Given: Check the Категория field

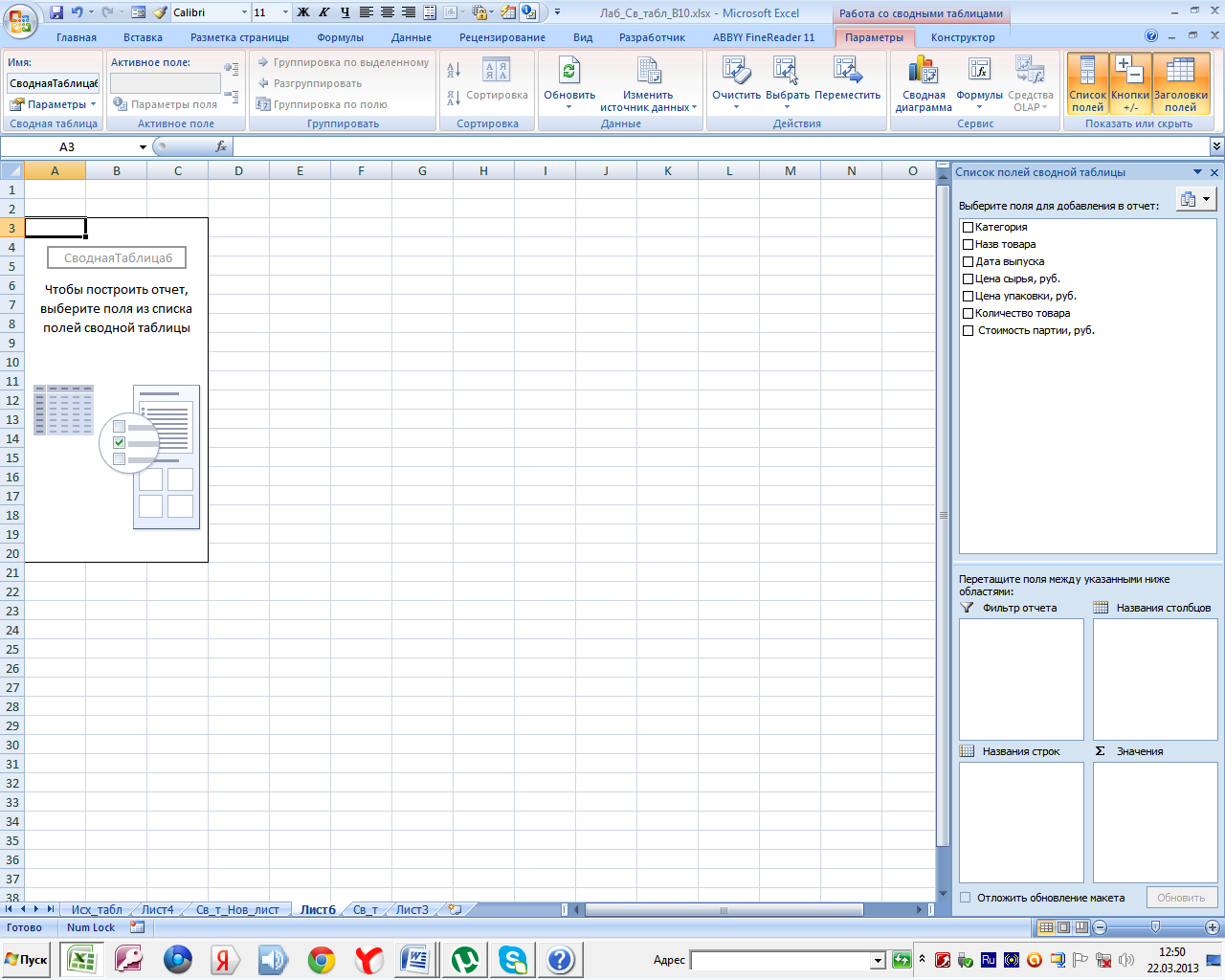Looking at the screenshot, I should coord(969,228).
